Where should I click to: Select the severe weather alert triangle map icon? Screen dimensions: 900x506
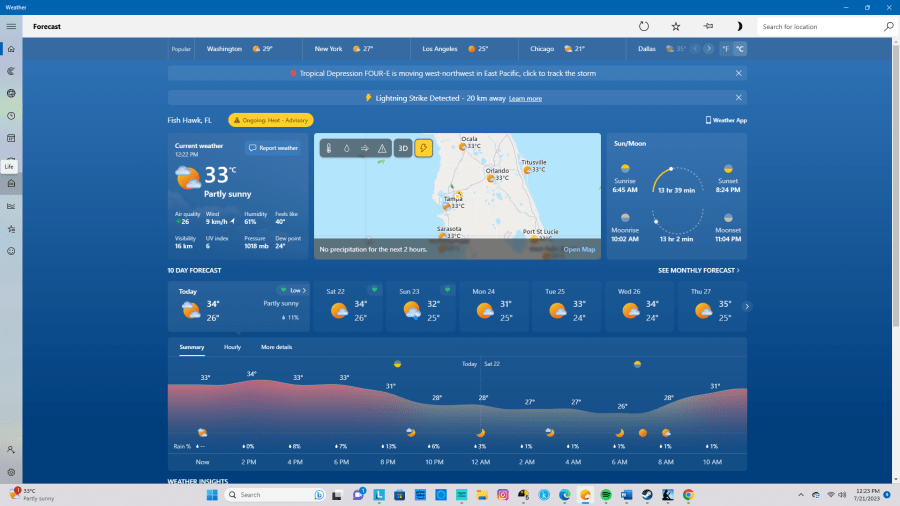tap(382, 148)
